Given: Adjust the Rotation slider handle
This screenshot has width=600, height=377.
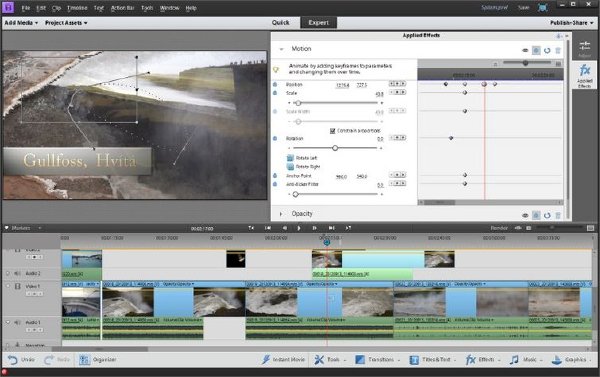Looking at the screenshot, I should pos(335,148).
